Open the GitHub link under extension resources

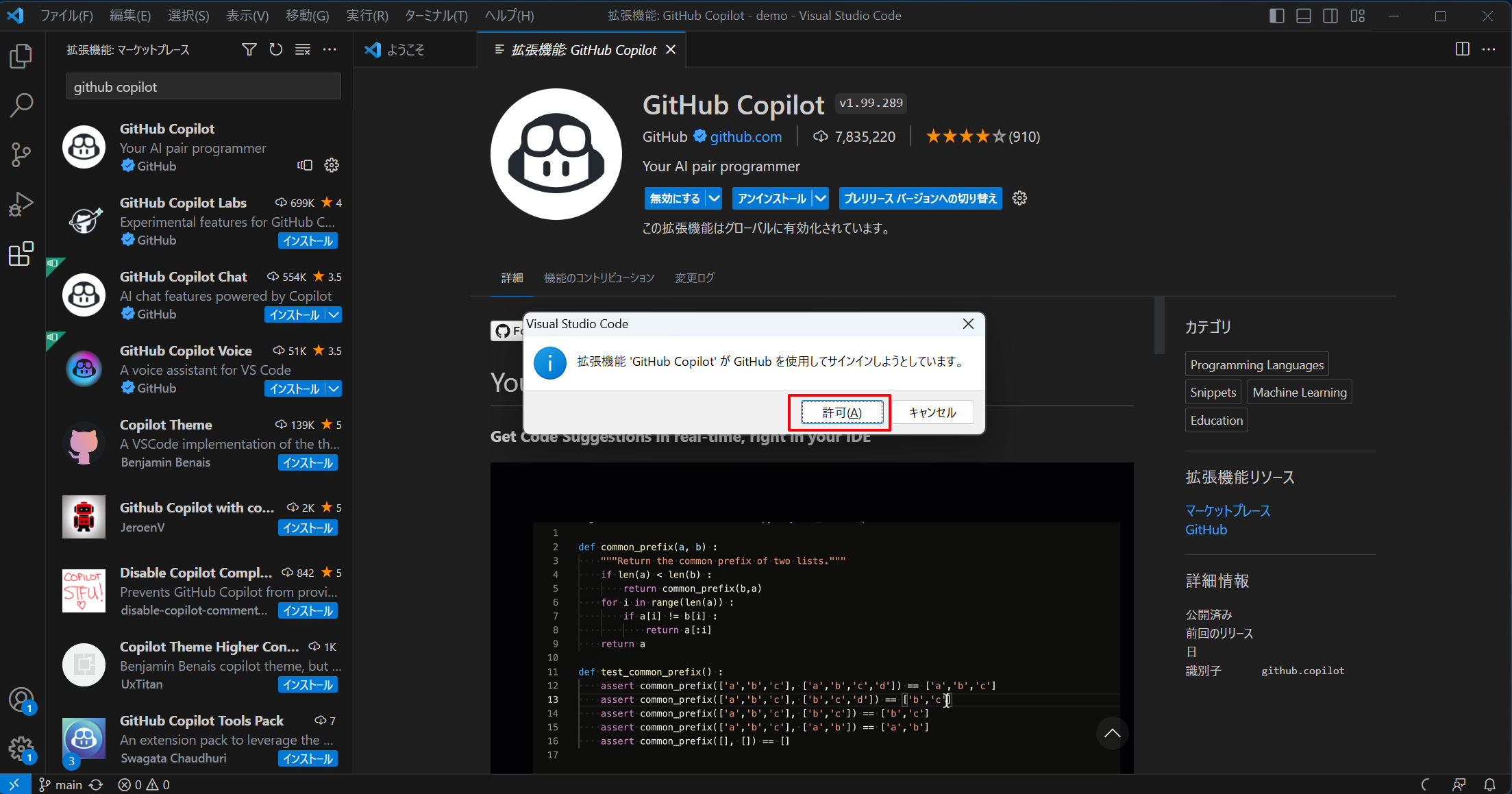coord(1206,530)
